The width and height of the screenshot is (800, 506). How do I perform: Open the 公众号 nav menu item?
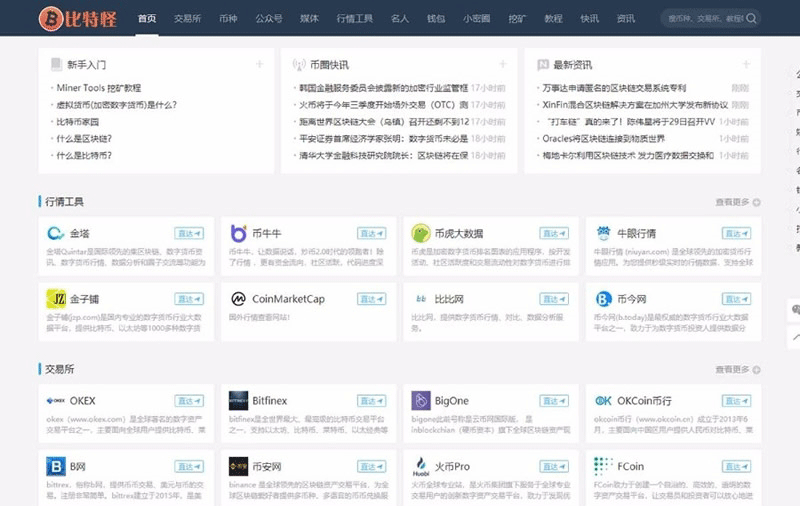pos(269,18)
